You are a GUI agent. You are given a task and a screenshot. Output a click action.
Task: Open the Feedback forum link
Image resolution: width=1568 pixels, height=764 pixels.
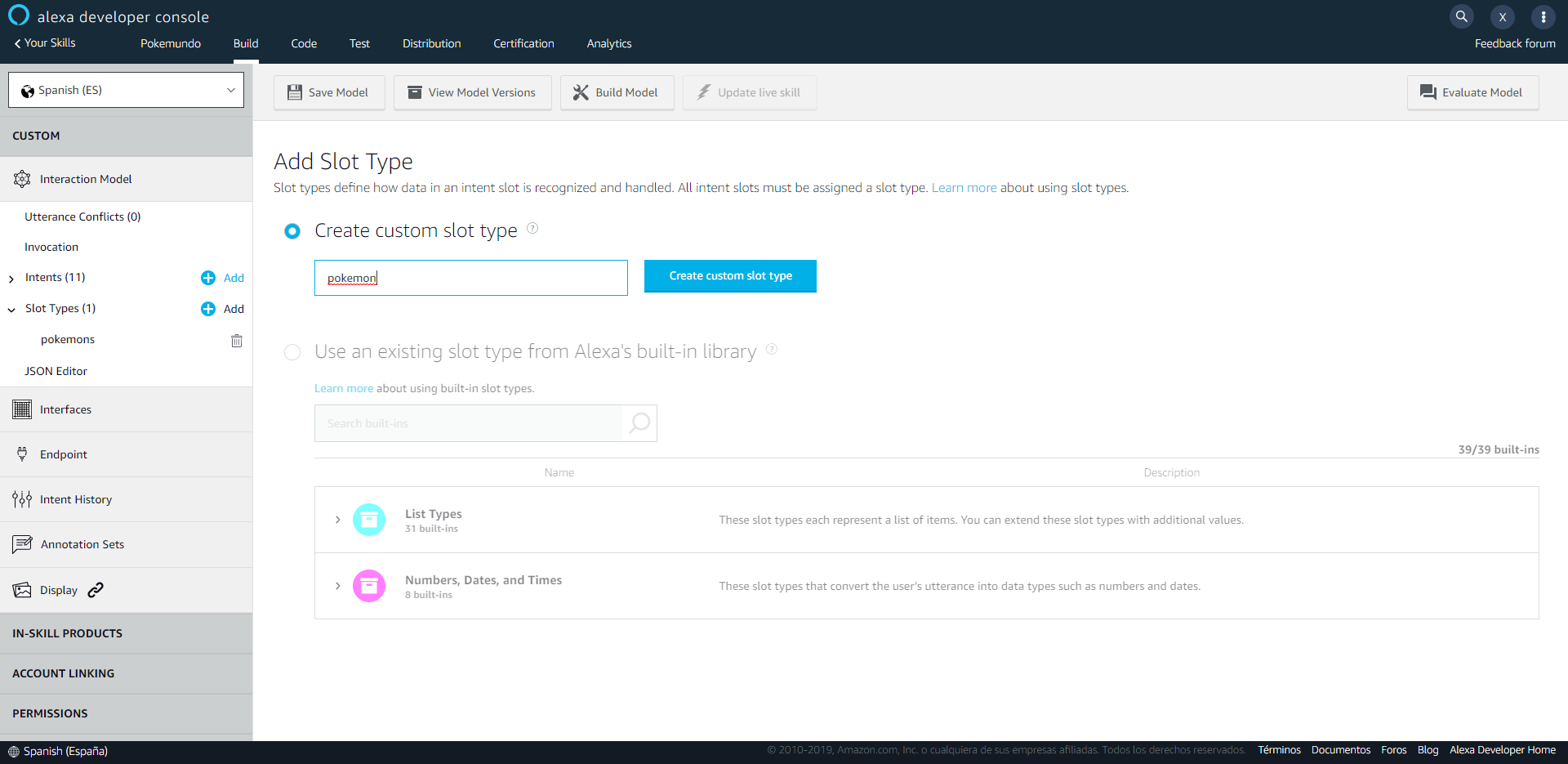(x=1515, y=43)
